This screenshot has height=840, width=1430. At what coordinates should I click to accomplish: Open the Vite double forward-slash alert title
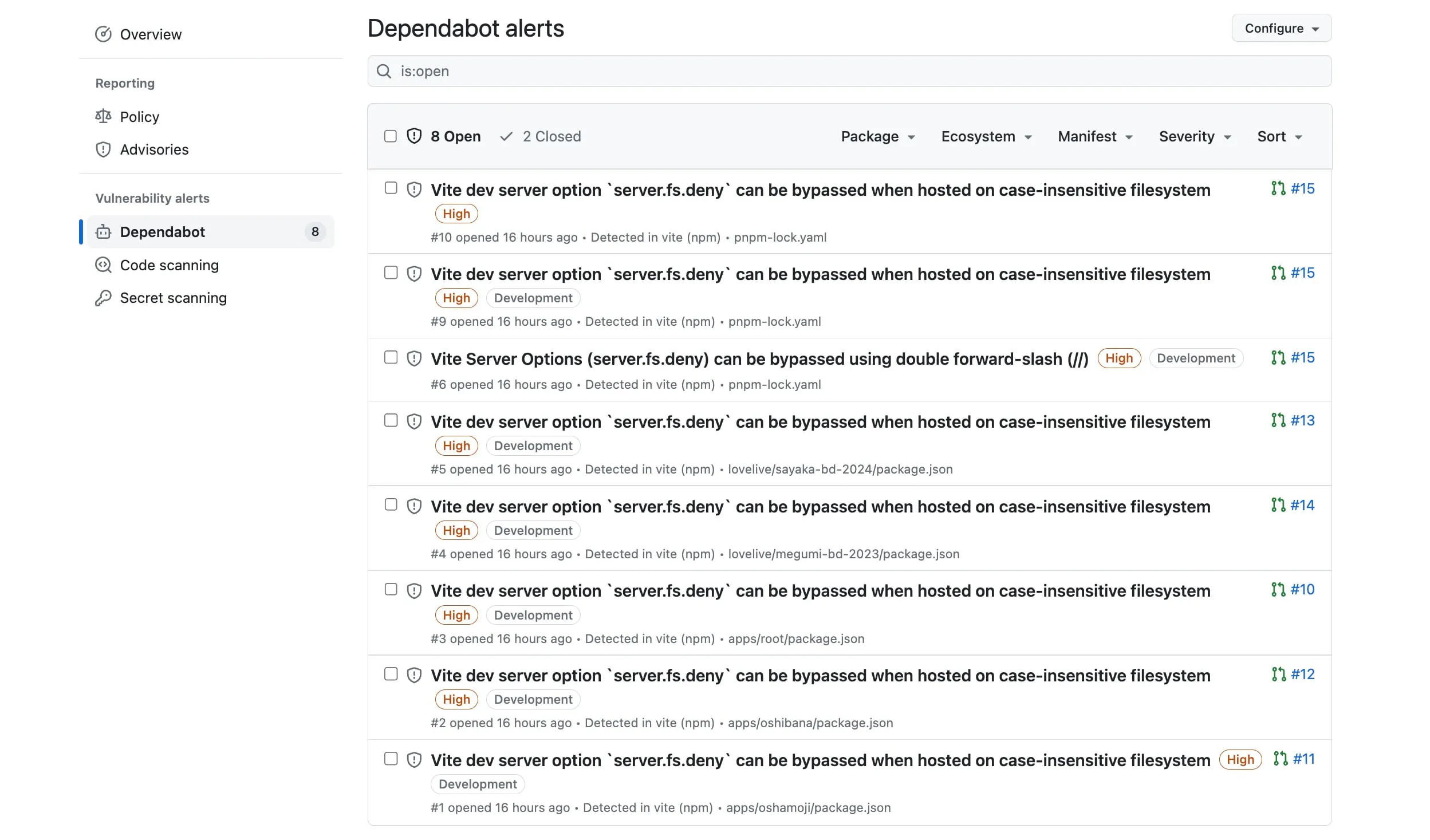(759, 359)
